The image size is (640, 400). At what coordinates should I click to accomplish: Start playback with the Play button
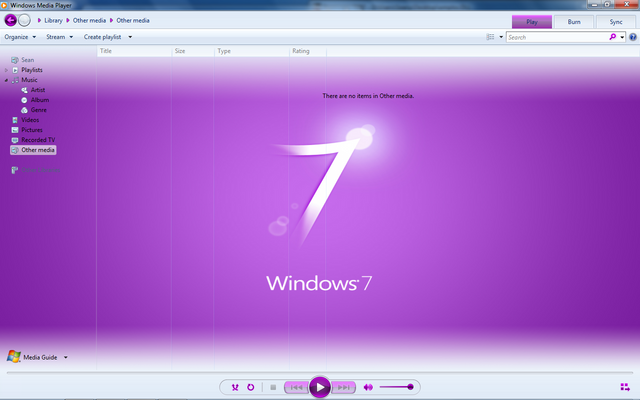click(x=320, y=387)
